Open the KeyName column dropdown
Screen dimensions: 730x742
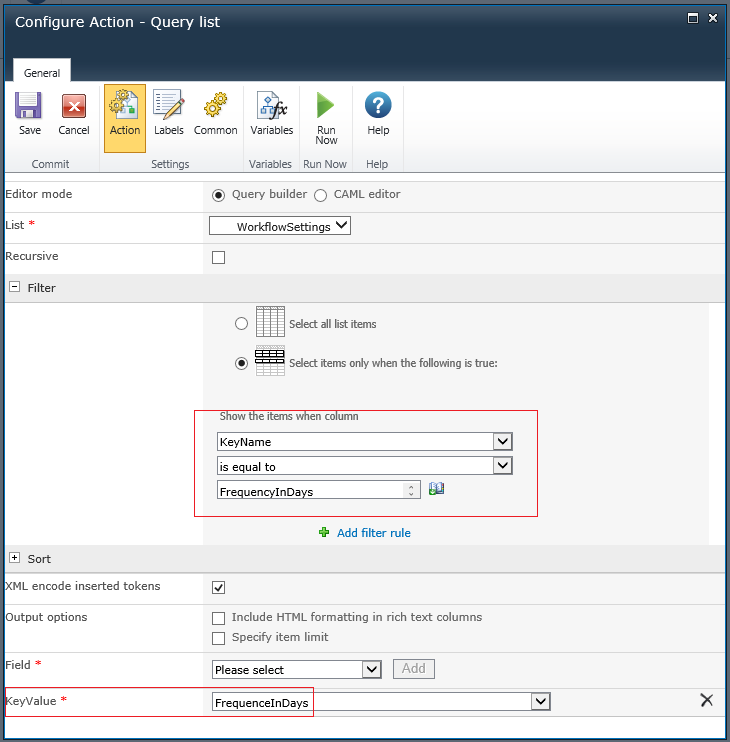[365, 442]
